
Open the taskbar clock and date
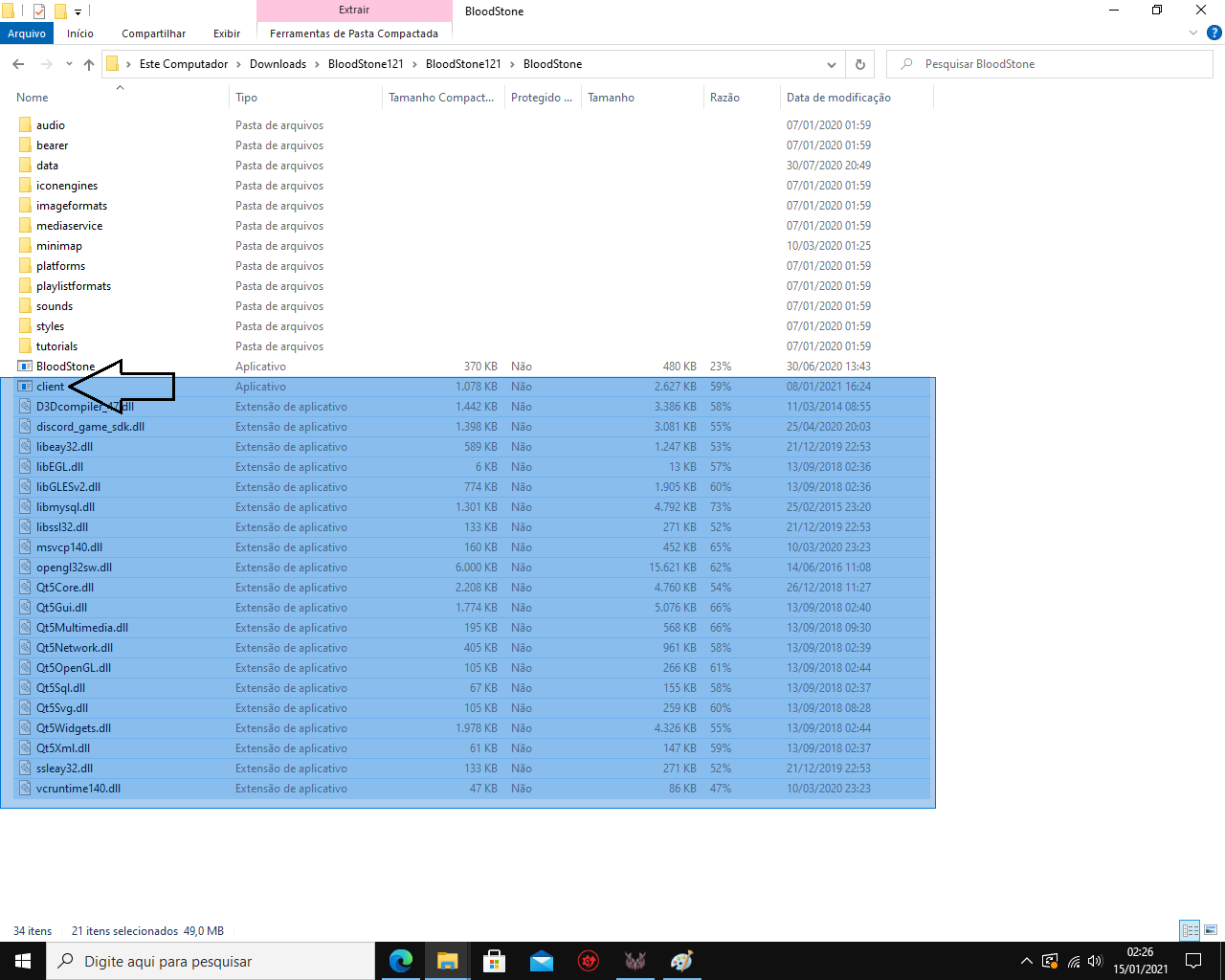(x=1140, y=961)
